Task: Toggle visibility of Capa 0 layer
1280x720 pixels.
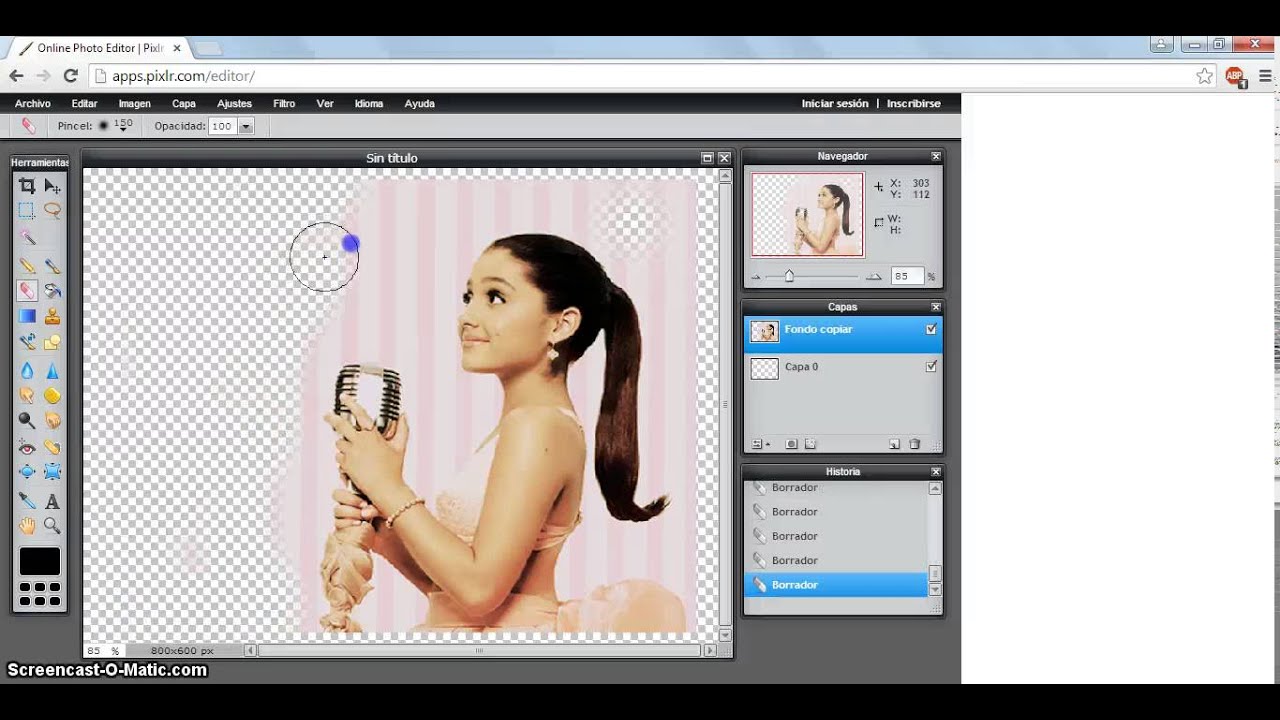Action: pyautogui.click(x=931, y=367)
